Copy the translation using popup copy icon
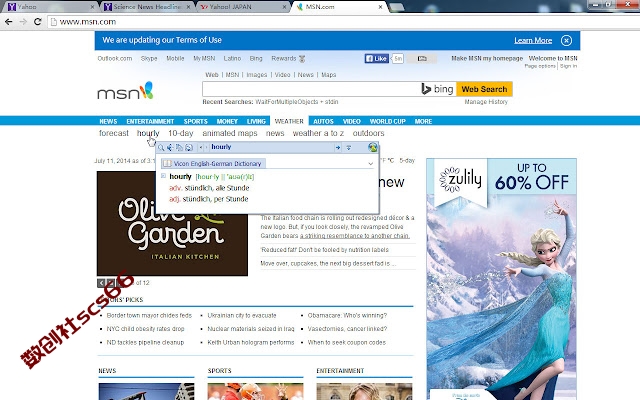Screen dimensions: 640x400 point(179,147)
